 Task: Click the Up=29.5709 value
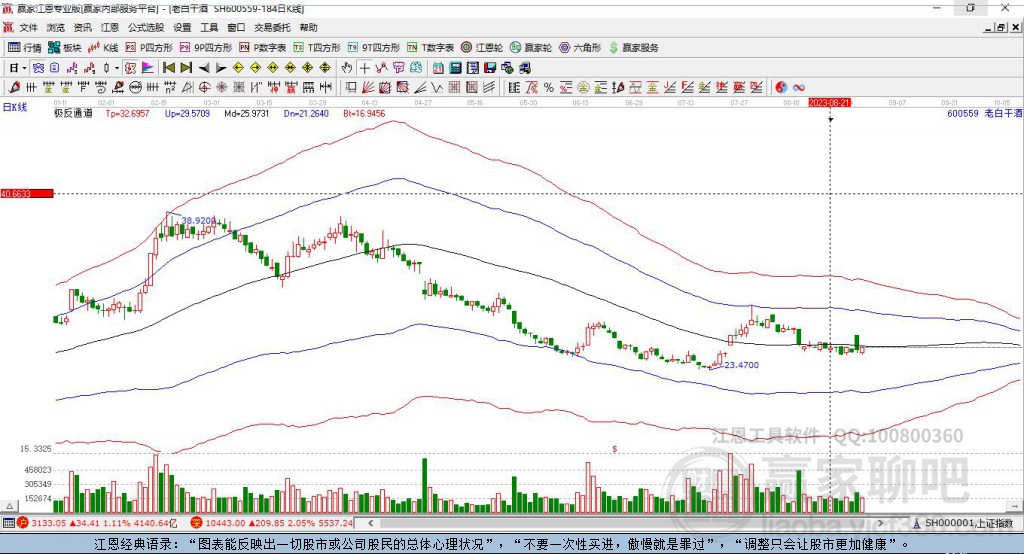point(187,114)
